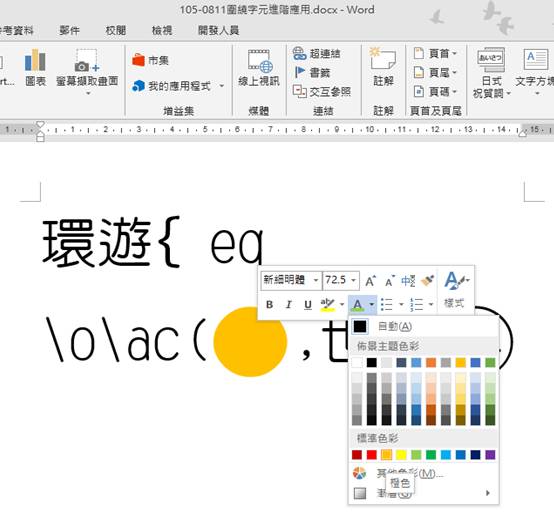
Task: Add a 註解 comment
Action: pyautogui.click(x=383, y=67)
